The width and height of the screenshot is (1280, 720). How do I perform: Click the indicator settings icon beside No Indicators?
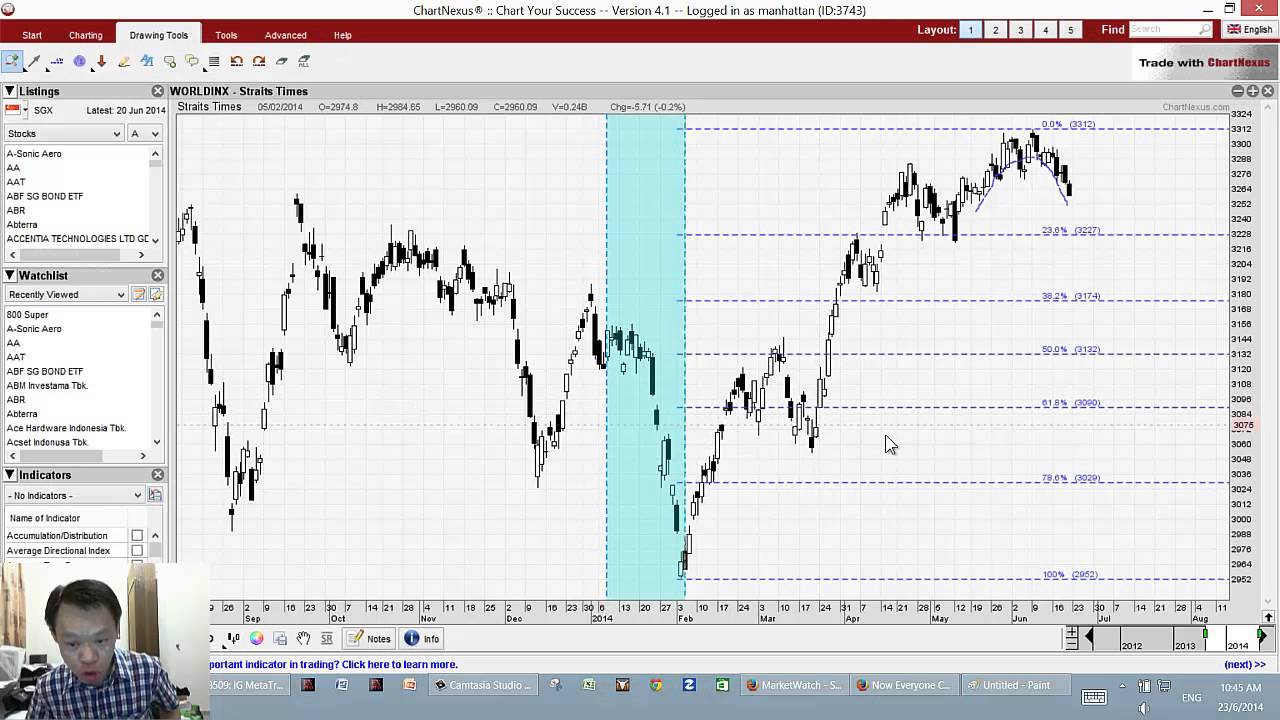click(155, 495)
